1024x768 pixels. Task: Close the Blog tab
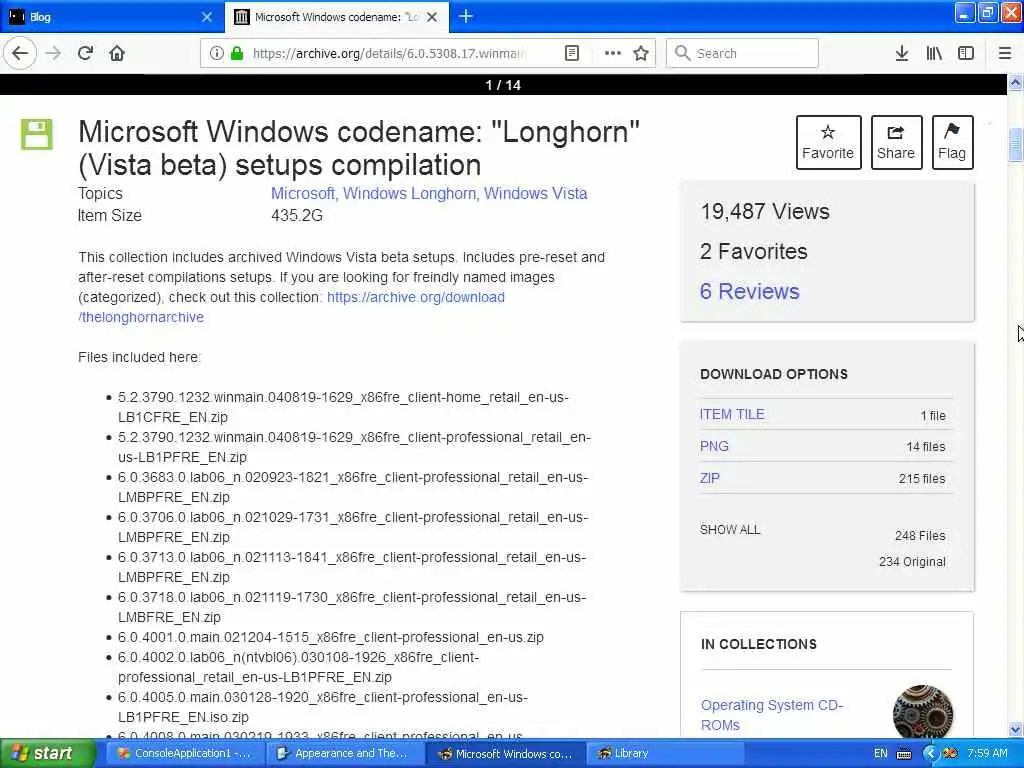click(x=206, y=17)
